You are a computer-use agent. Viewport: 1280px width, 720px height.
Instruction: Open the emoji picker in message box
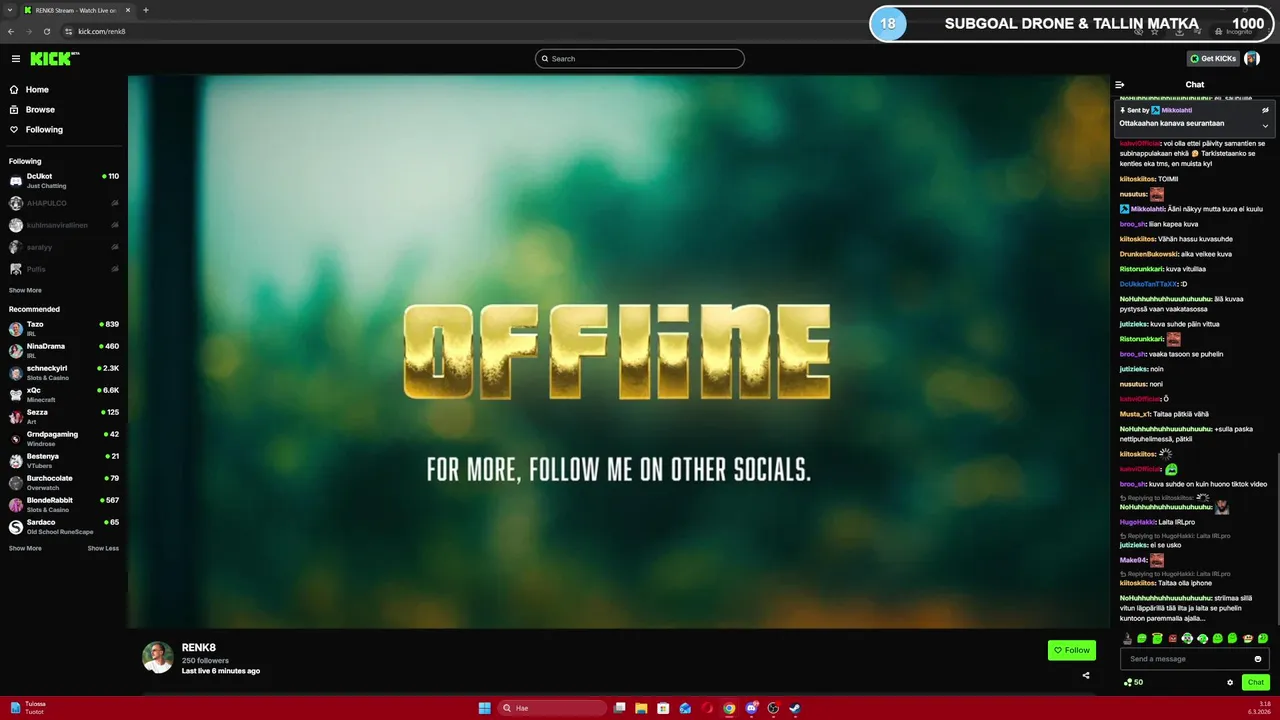click(1258, 659)
